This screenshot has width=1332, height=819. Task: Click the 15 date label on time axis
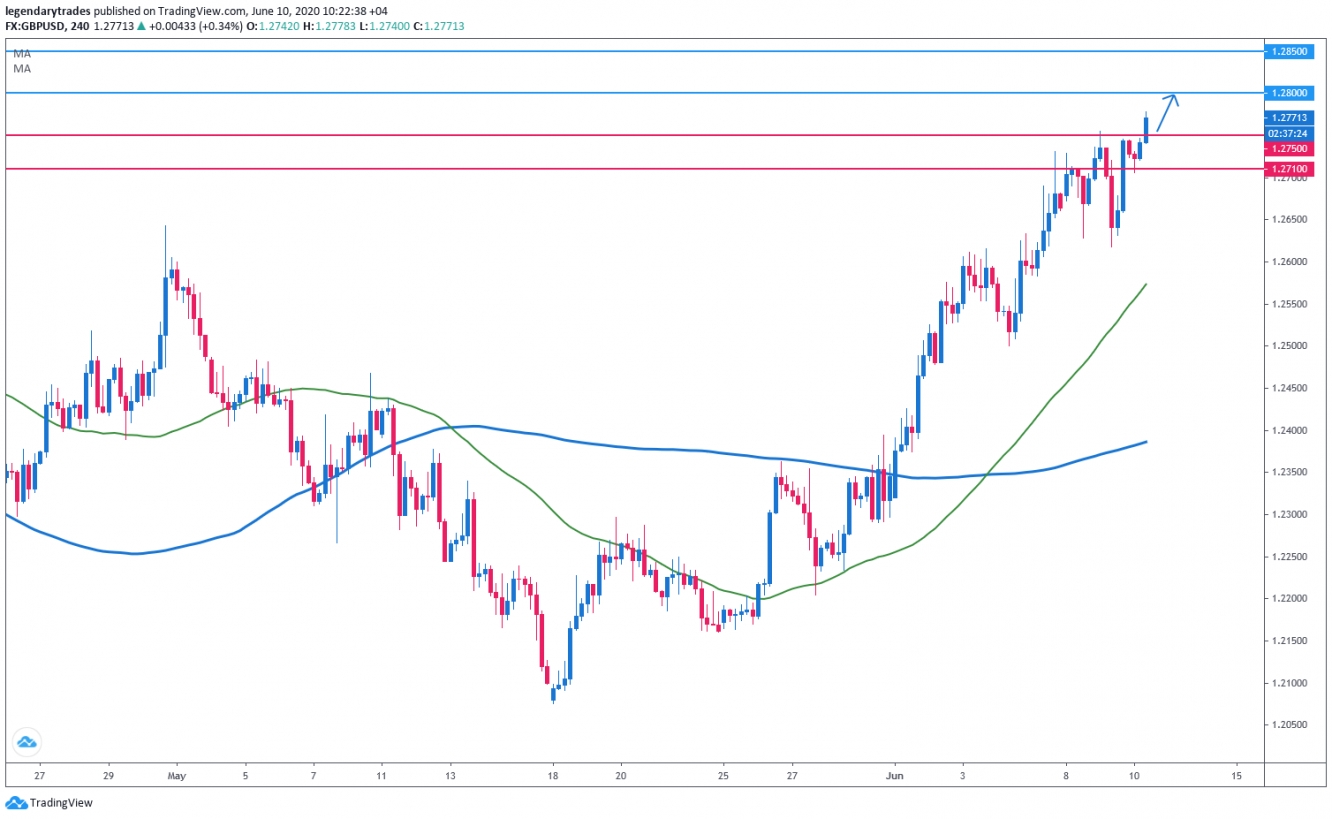click(x=1237, y=775)
